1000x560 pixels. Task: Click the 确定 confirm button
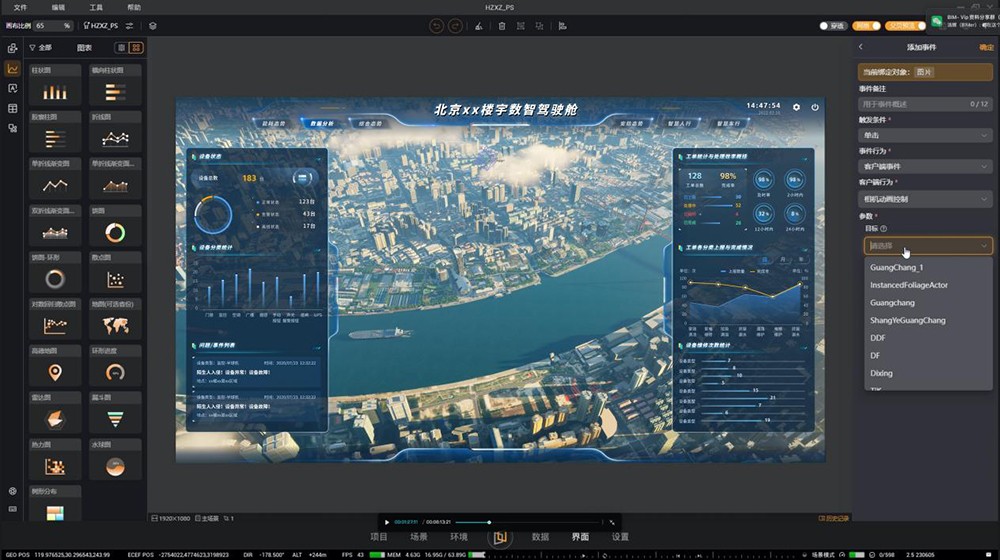coord(986,47)
